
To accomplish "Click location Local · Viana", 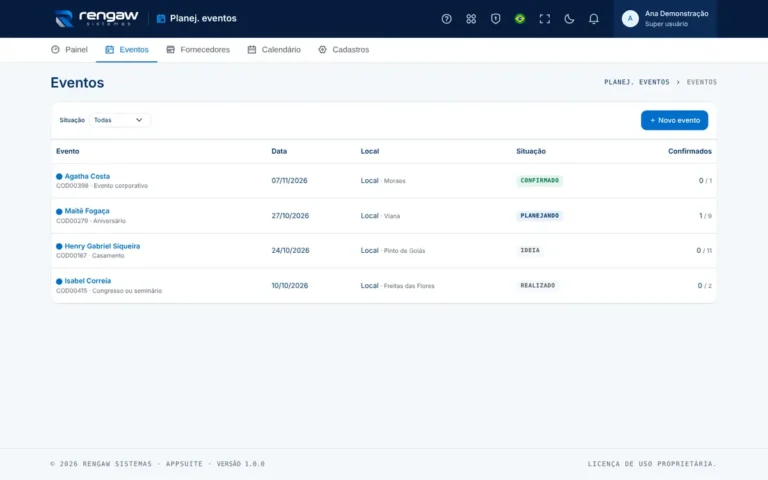I will click(x=380, y=216).
